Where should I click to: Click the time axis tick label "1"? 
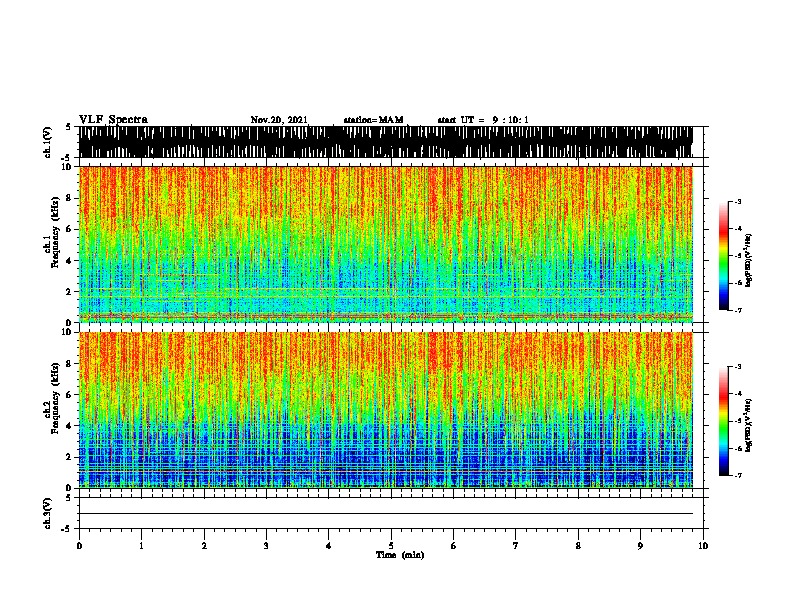(x=141, y=546)
